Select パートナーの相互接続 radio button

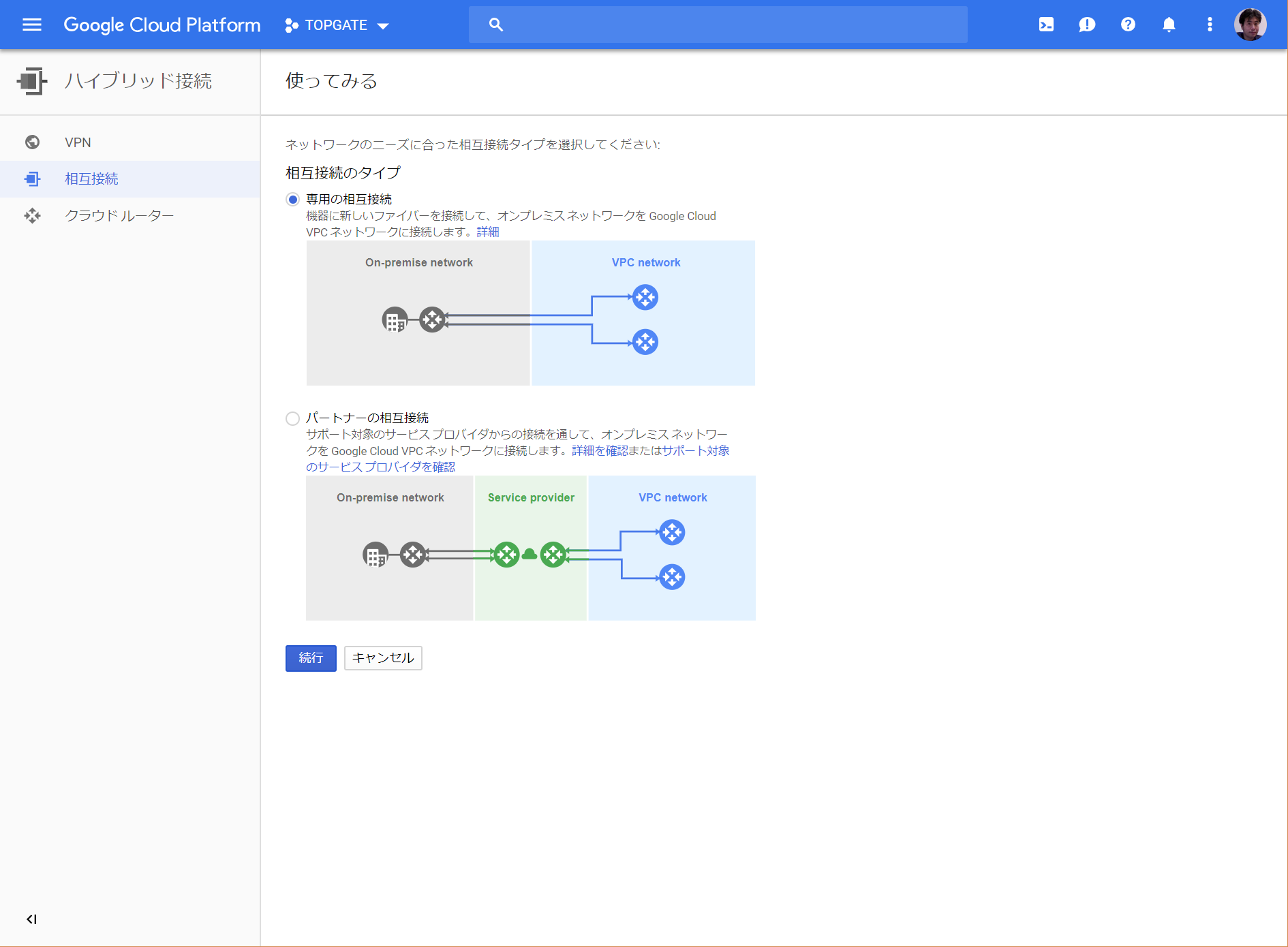(x=292, y=418)
